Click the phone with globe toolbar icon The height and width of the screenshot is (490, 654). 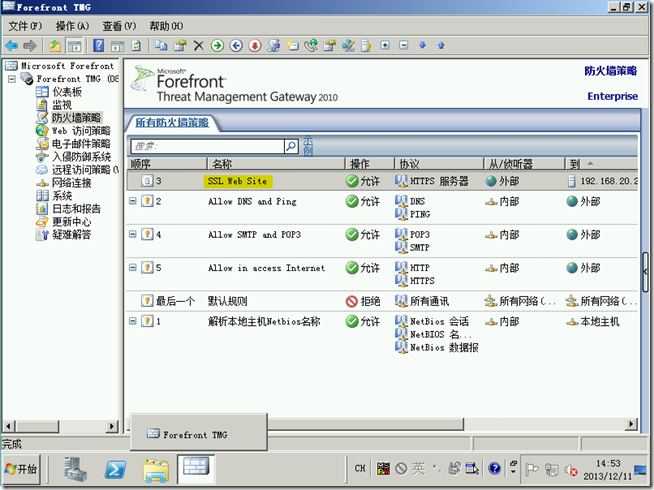(311, 45)
